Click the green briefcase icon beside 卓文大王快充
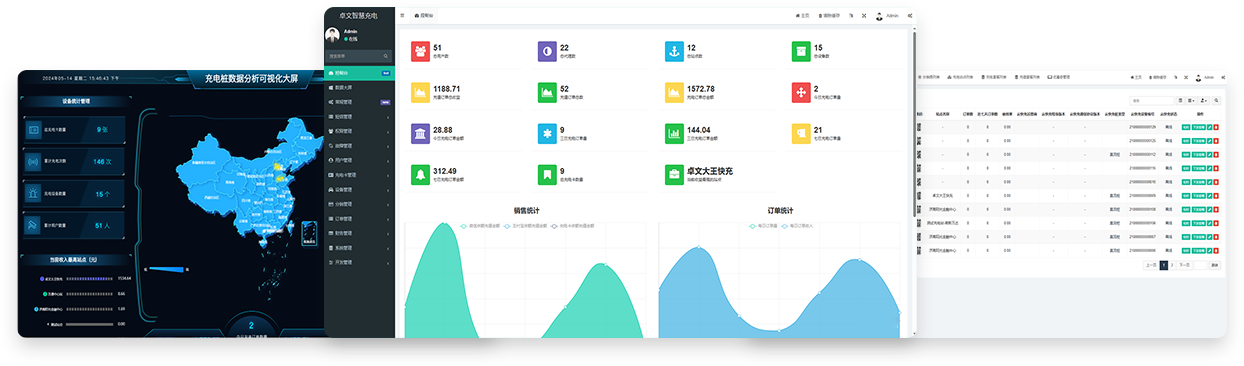 pos(674,174)
